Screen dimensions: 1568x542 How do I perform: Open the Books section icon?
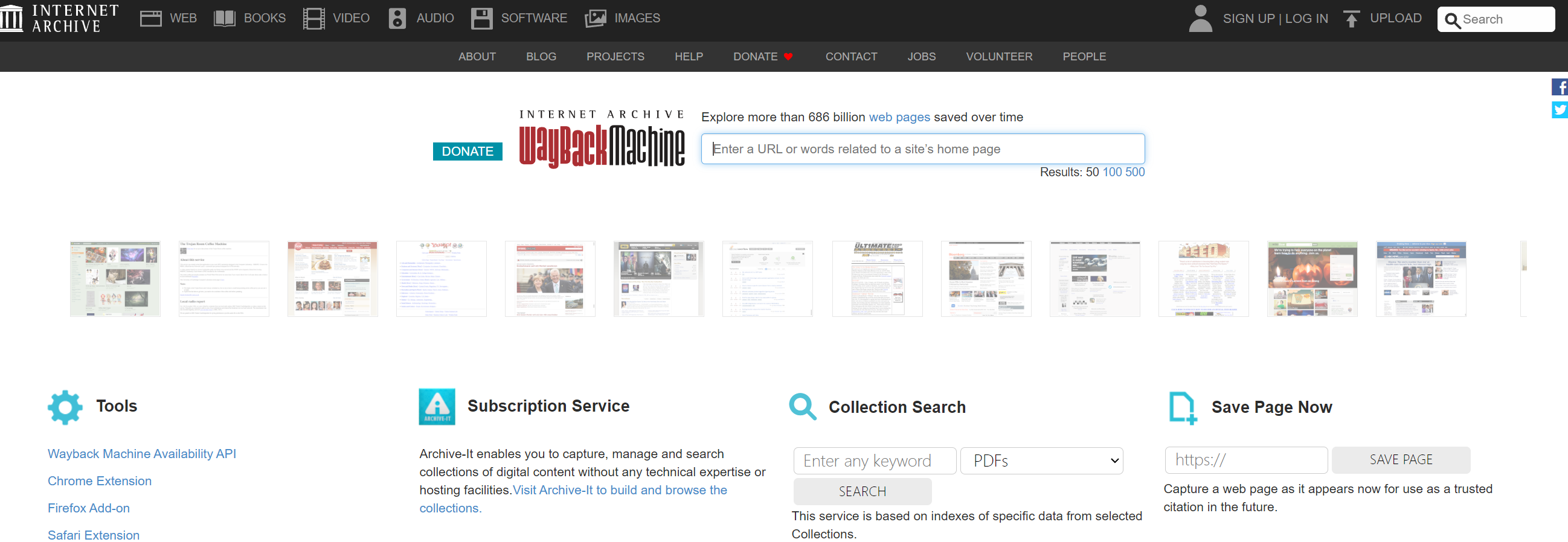click(225, 18)
